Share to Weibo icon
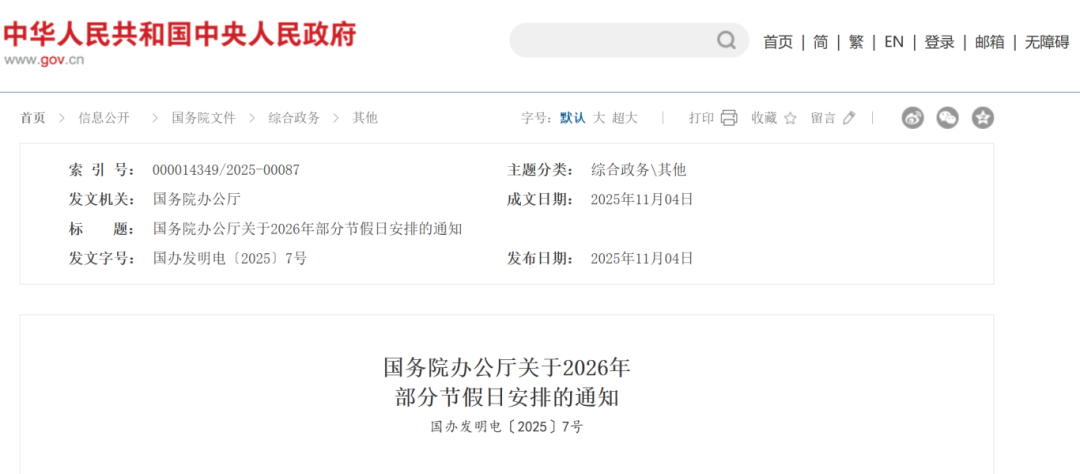The image size is (1080, 474). (x=913, y=118)
